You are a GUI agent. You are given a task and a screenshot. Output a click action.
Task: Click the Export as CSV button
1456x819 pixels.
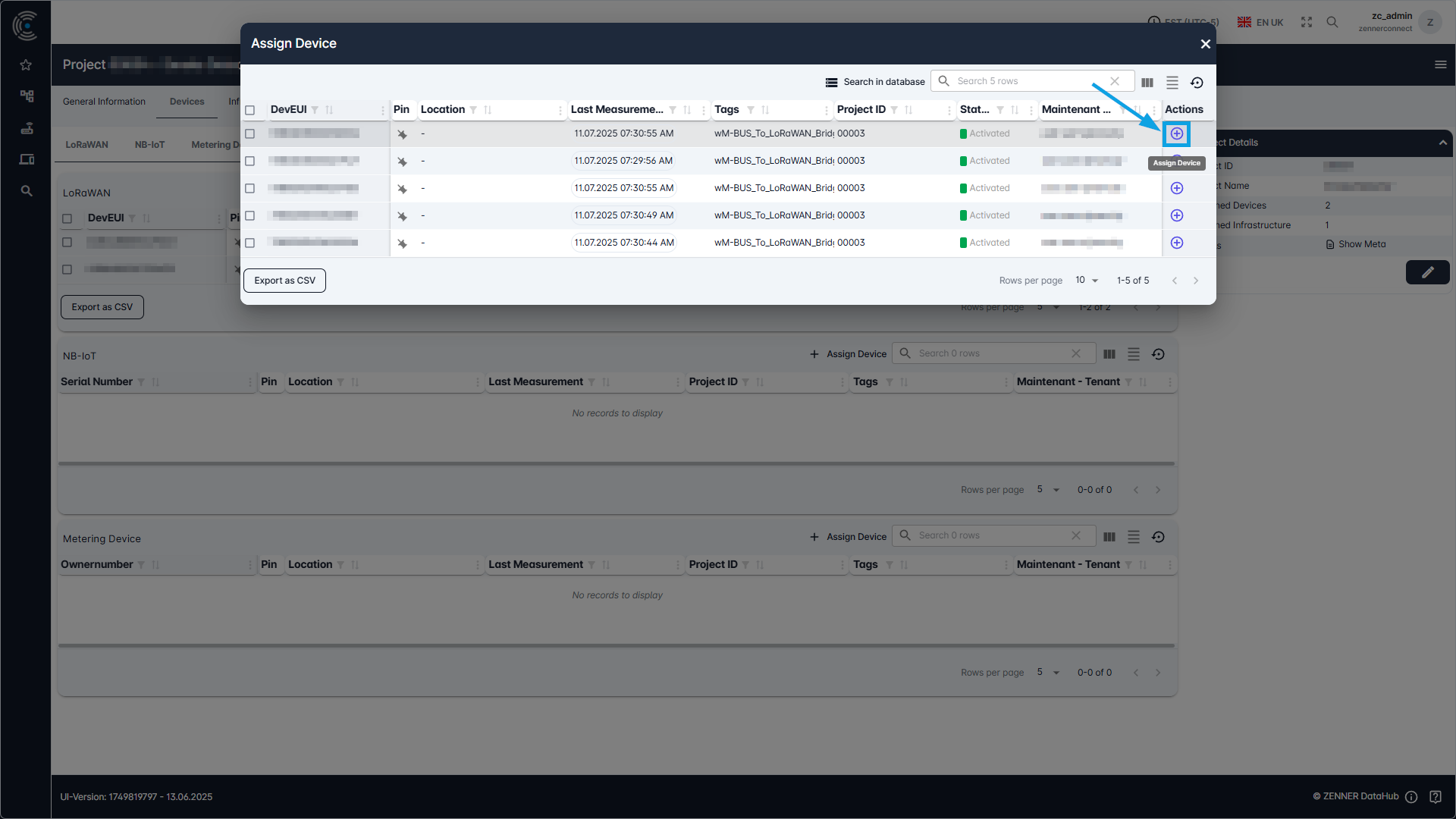[x=284, y=280]
